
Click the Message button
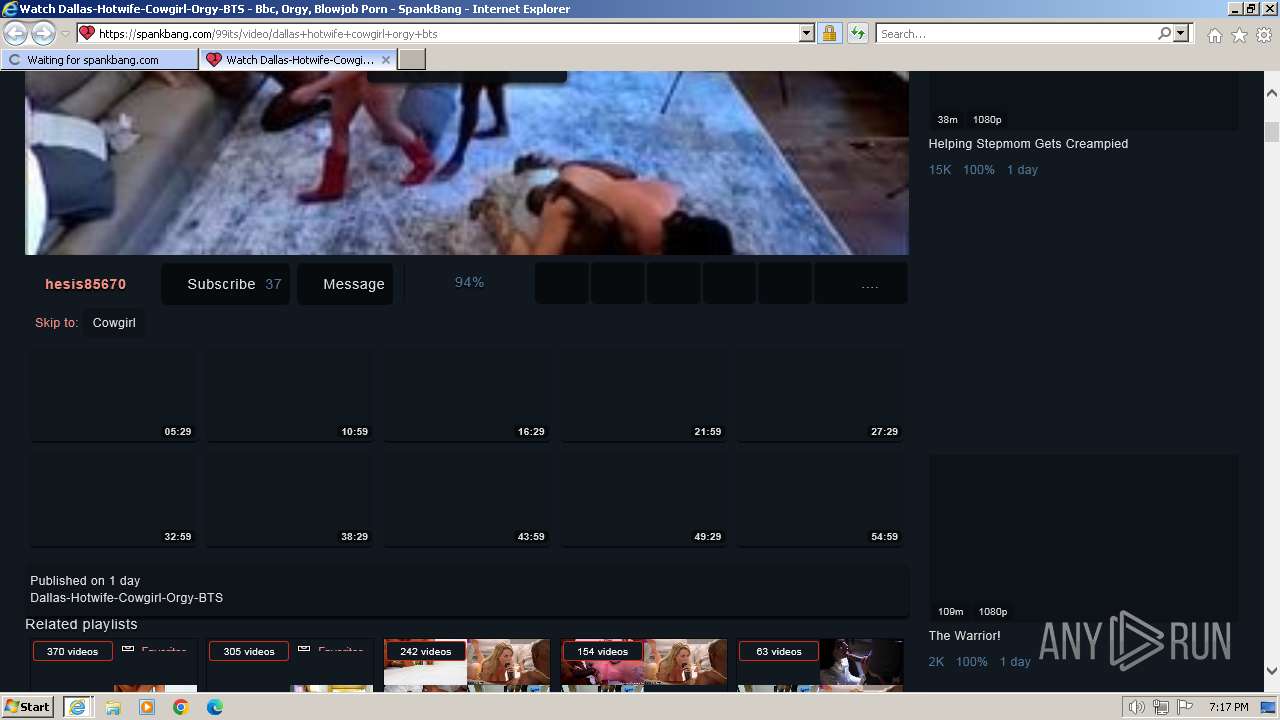(346, 284)
